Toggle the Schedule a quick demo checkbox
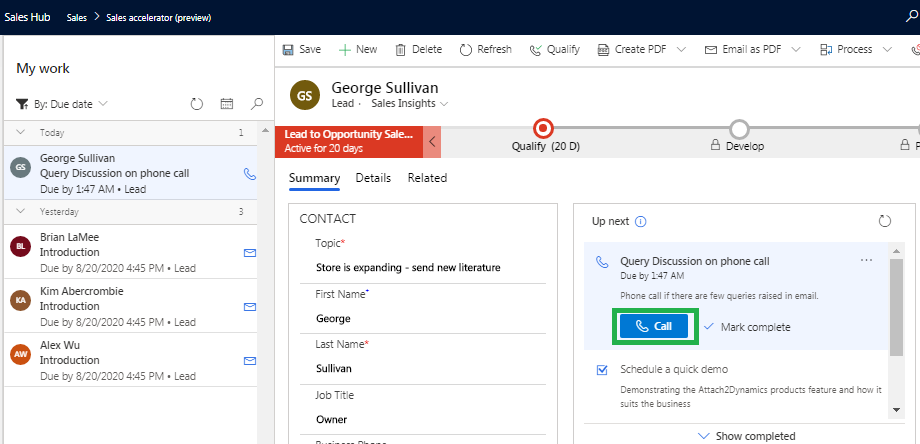The image size is (920, 444). [x=601, y=370]
